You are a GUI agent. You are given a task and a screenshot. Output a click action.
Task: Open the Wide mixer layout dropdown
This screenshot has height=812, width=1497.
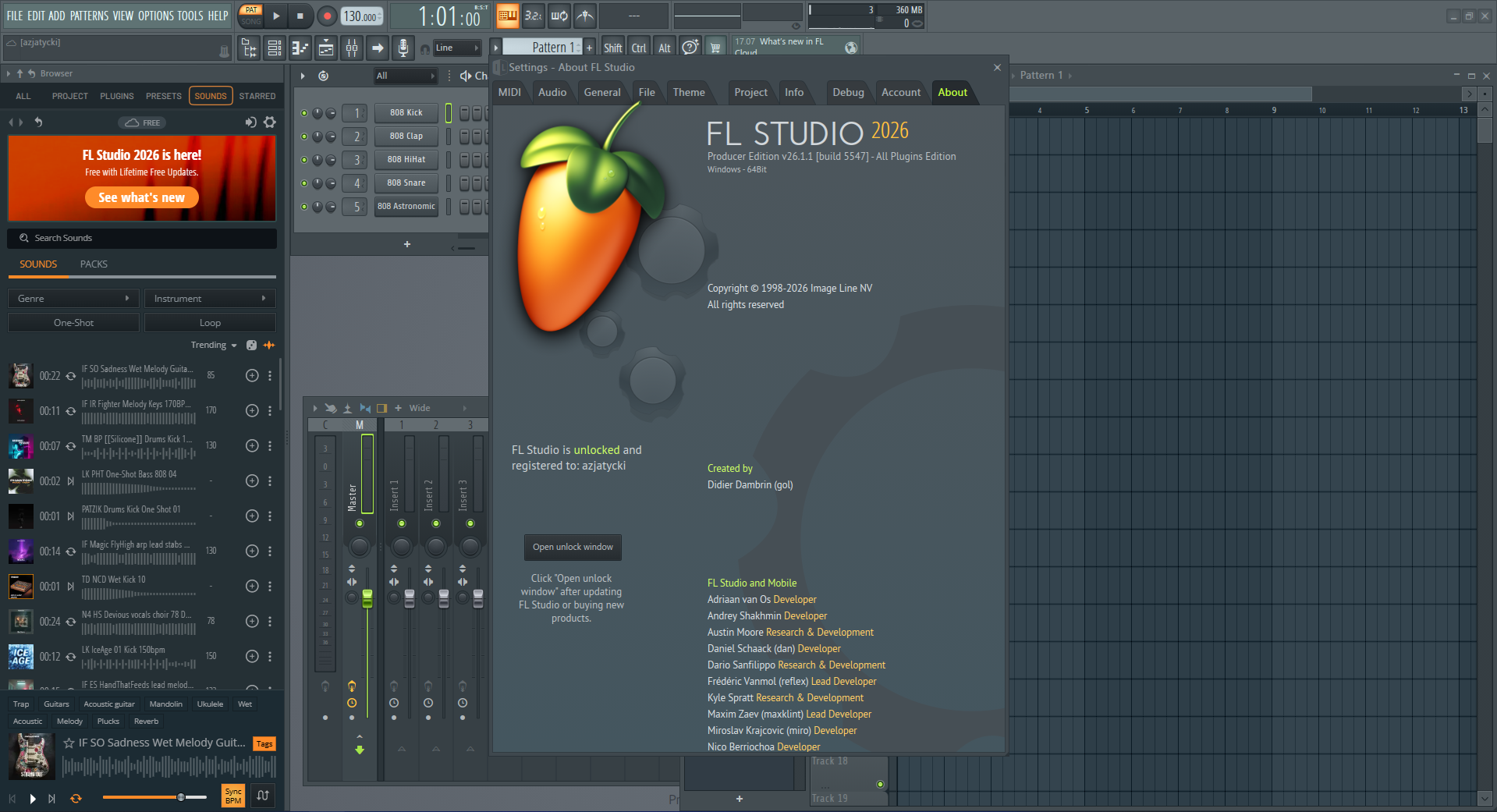pos(437,408)
